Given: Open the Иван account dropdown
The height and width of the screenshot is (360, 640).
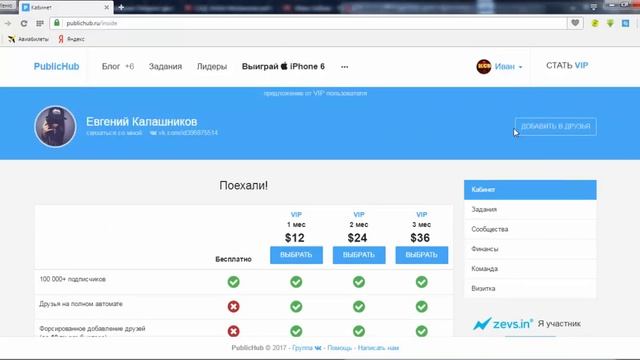Looking at the screenshot, I should coord(508,67).
